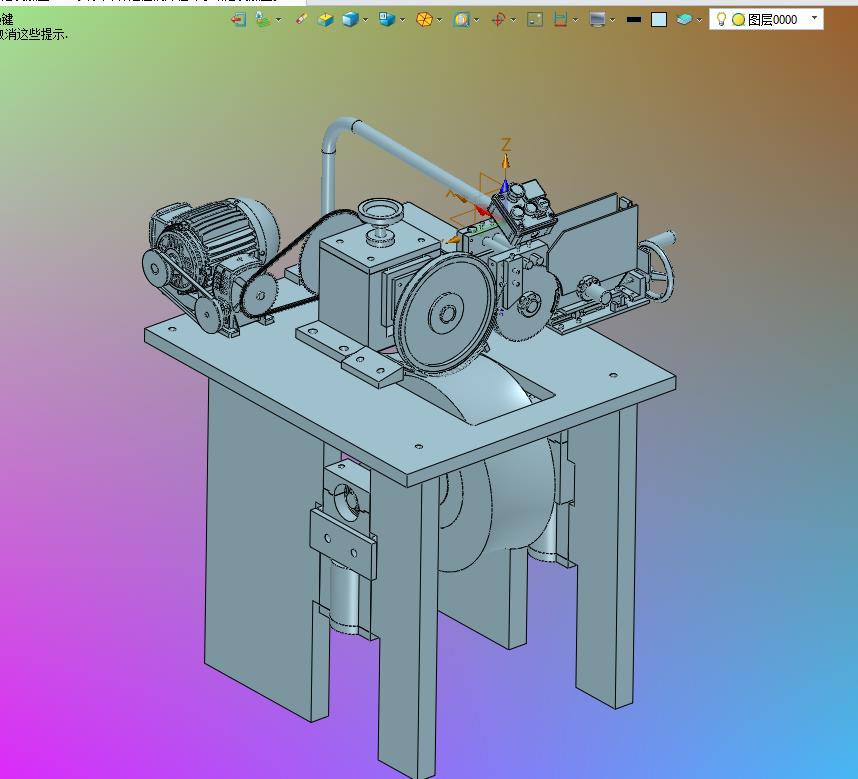The width and height of the screenshot is (858, 779).
Task: Expand the shaded cube display dropdown
Action: click(x=365, y=20)
